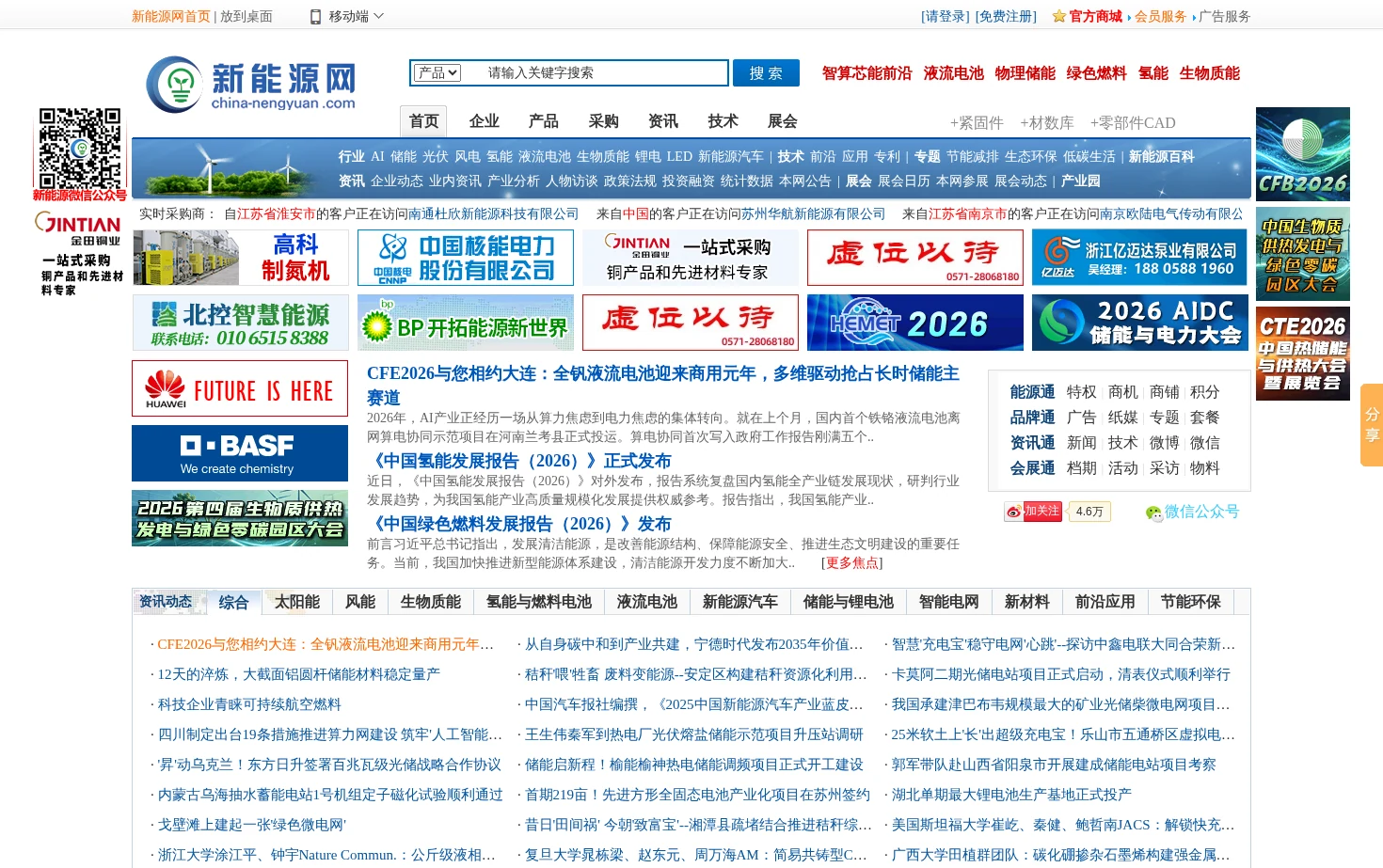The image size is (1383, 868).
Task: Open article 科技企业青睐可持续航空燃料
Action: click(x=249, y=704)
